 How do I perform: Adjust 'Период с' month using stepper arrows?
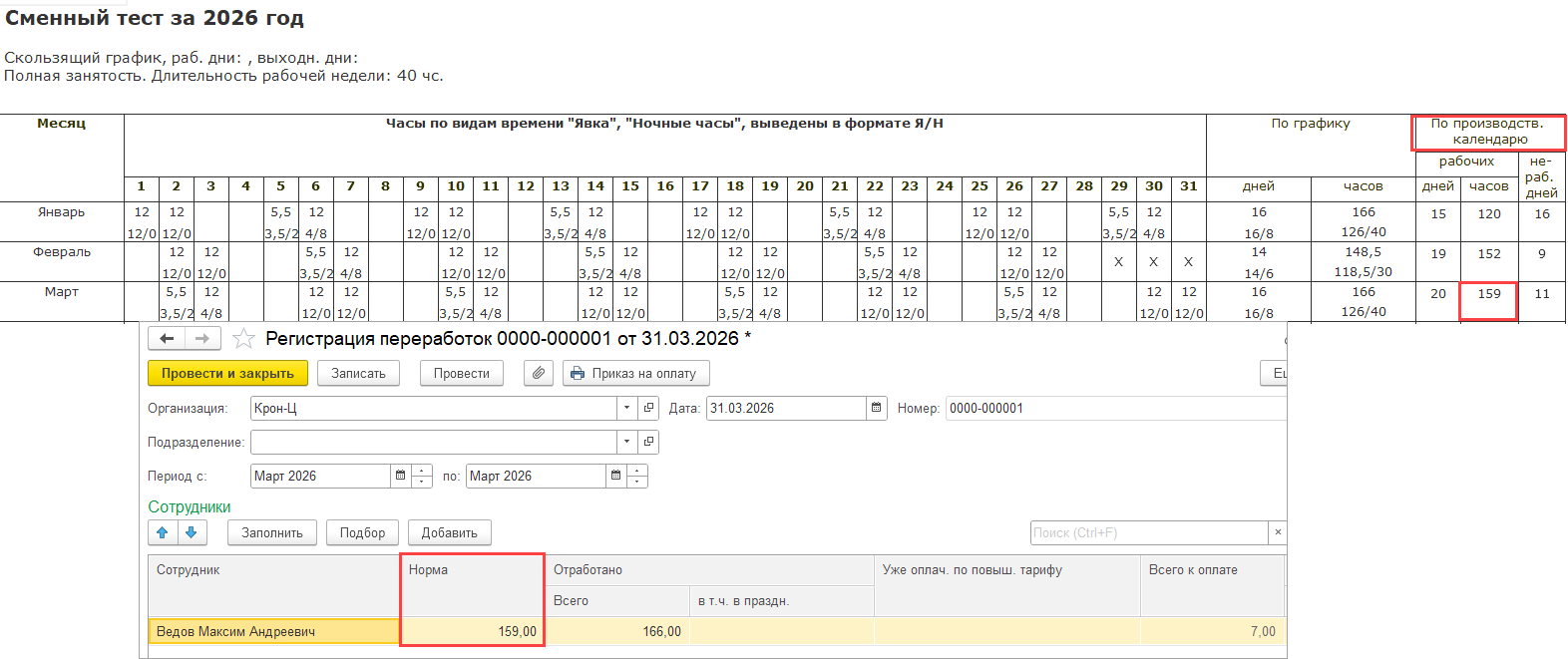[x=422, y=476]
